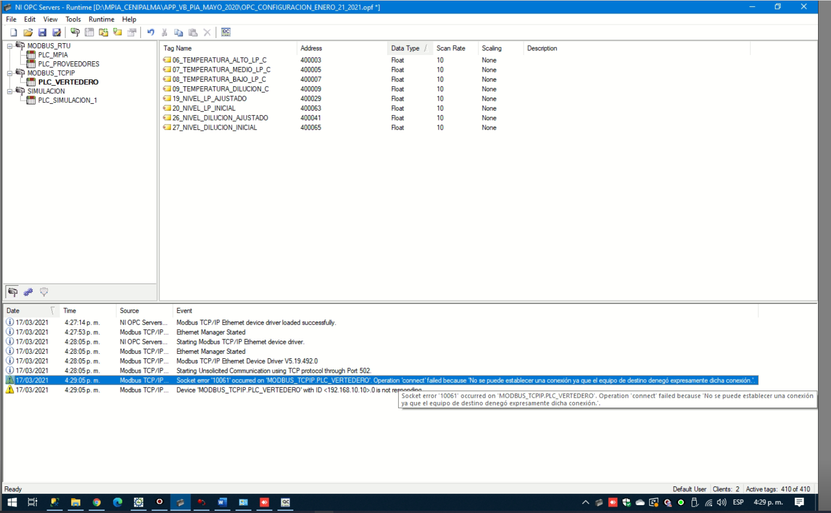Image resolution: width=831 pixels, height=513 pixels.
Task: Open the Tools menu
Action: click(73, 19)
